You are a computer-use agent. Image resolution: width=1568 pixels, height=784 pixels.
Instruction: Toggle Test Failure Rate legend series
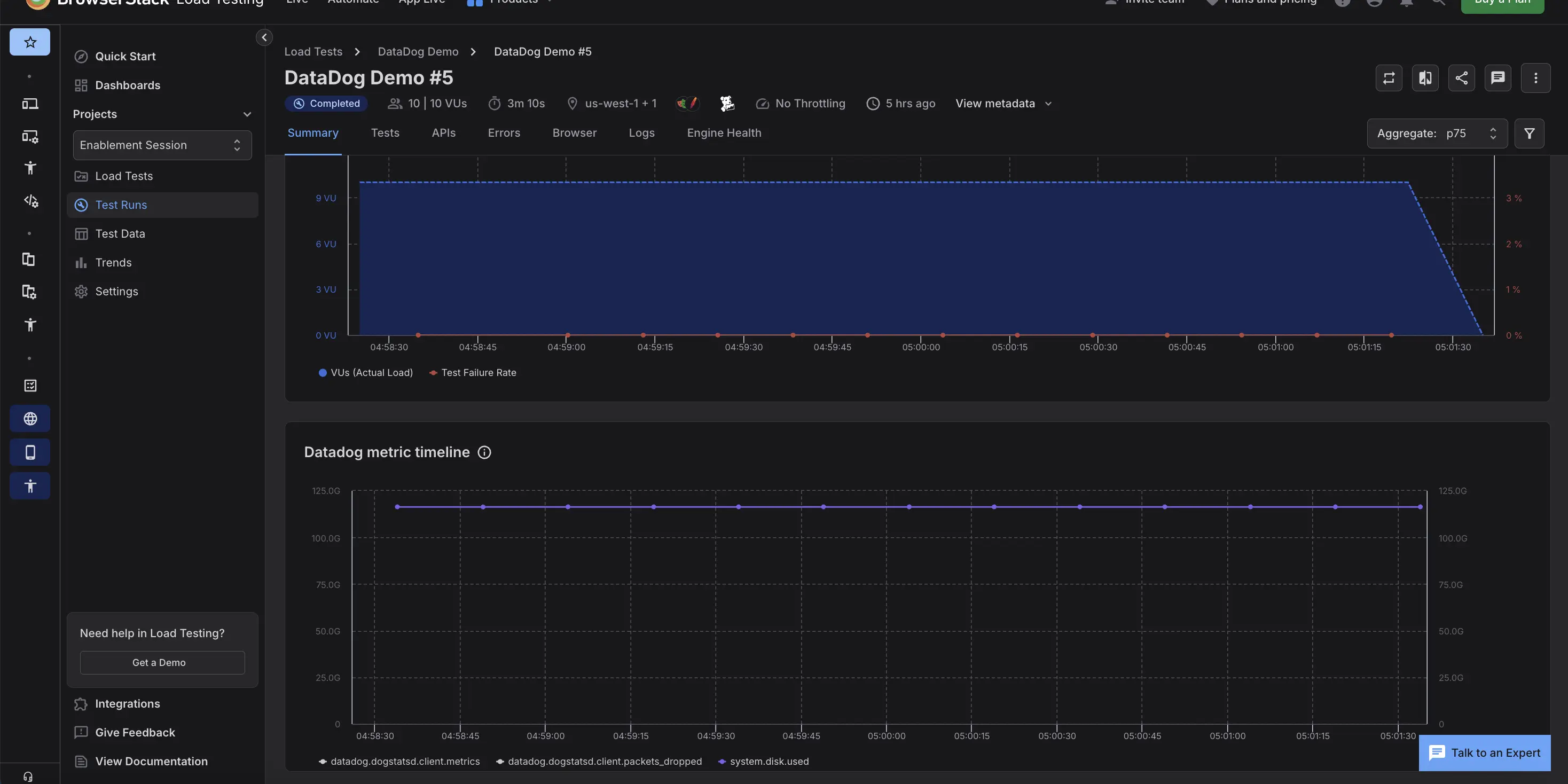[x=472, y=373]
